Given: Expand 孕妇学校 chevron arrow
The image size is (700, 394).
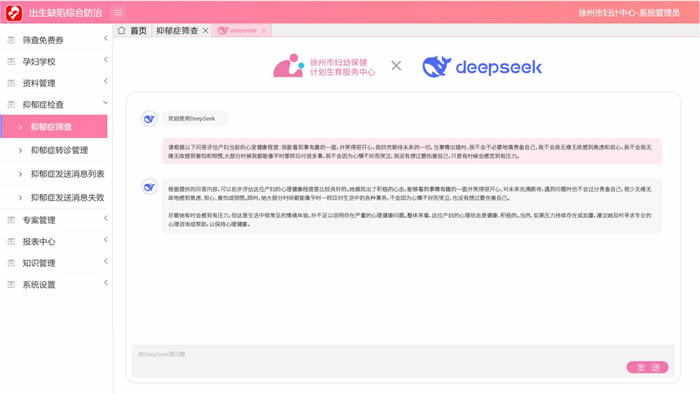Looking at the screenshot, I should coord(106,60).
